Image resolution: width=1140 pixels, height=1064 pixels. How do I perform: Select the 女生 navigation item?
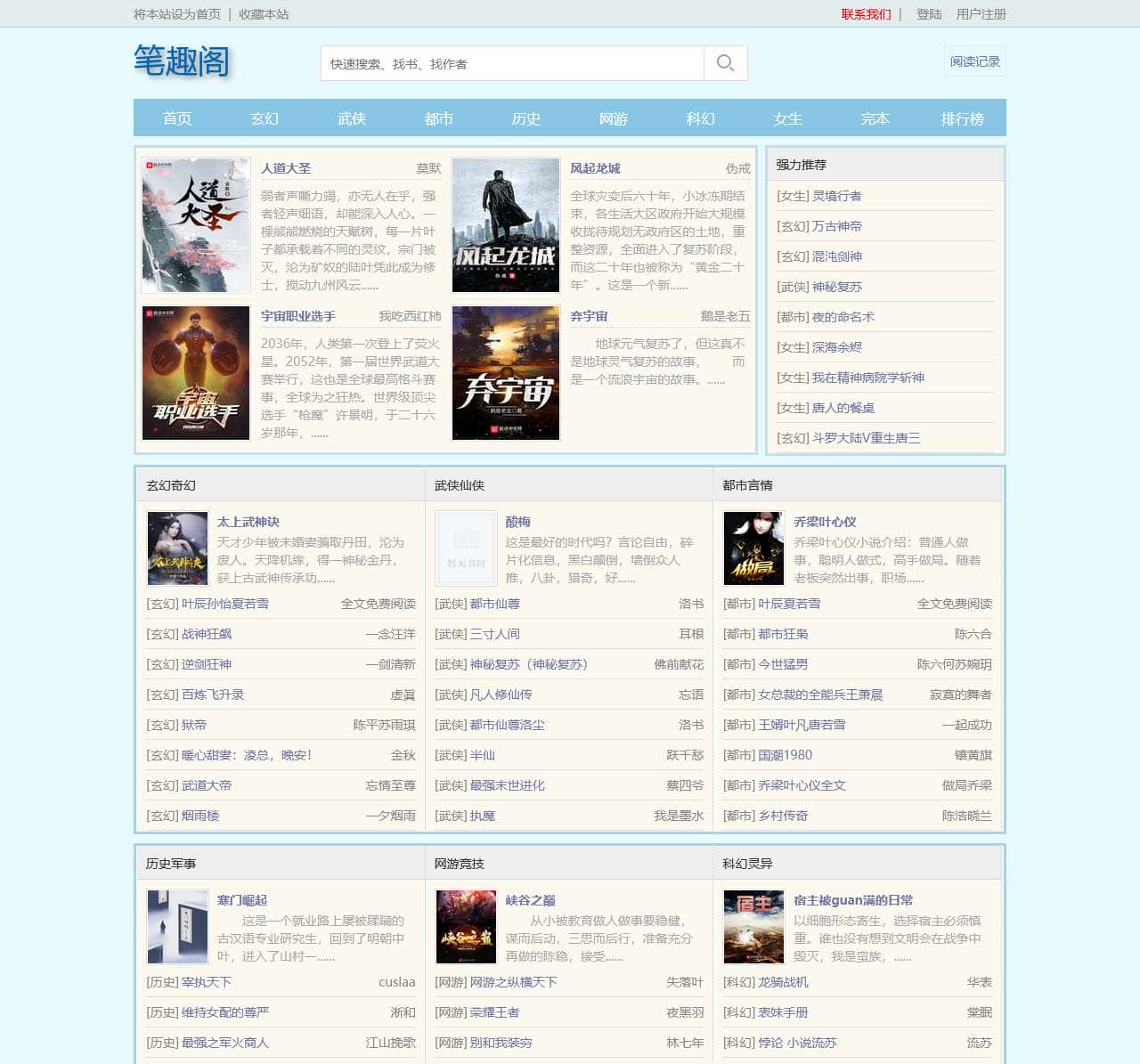(x=787, y=118)
